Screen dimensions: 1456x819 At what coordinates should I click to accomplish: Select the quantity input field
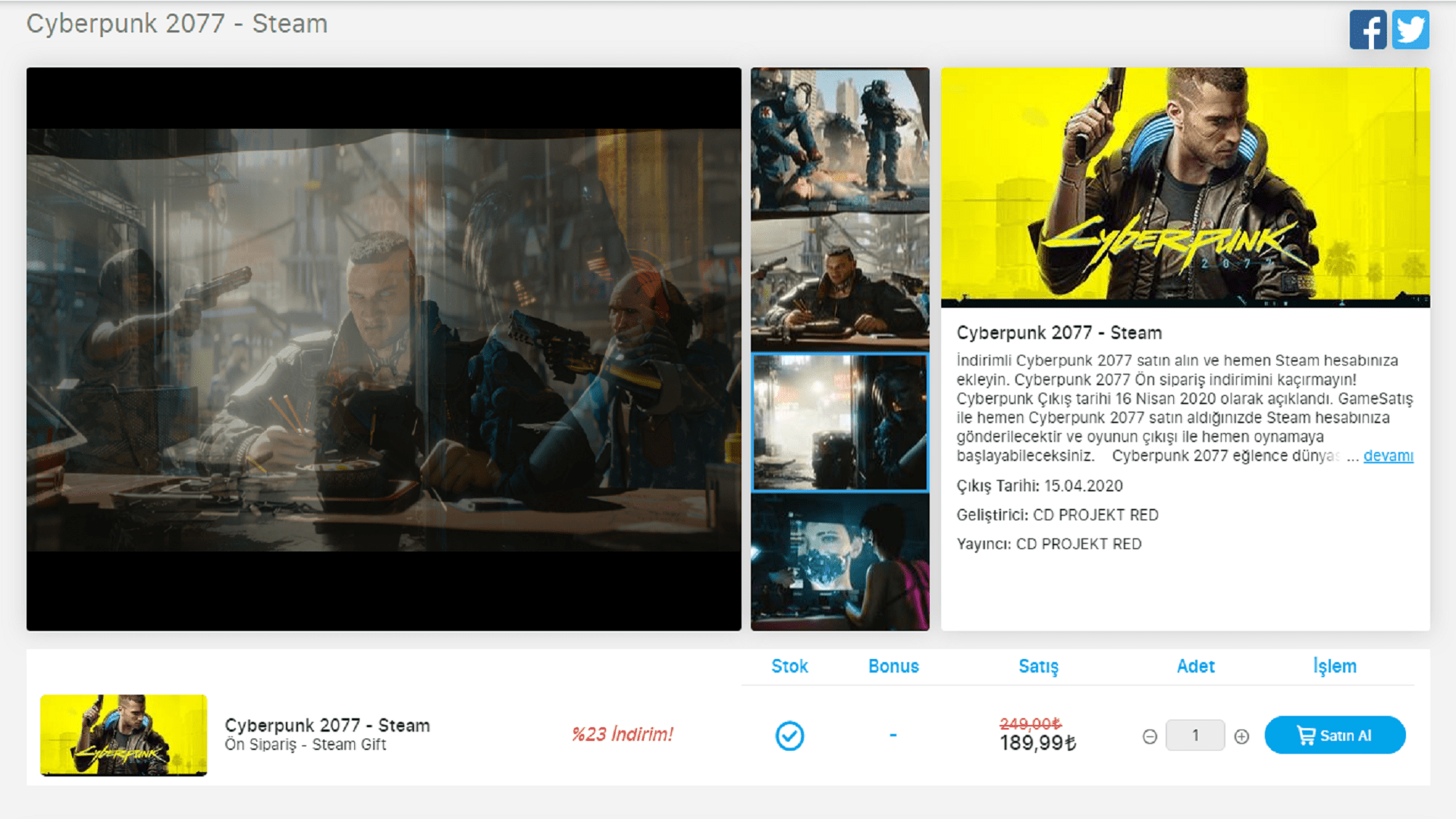(x=1195, y=735)
